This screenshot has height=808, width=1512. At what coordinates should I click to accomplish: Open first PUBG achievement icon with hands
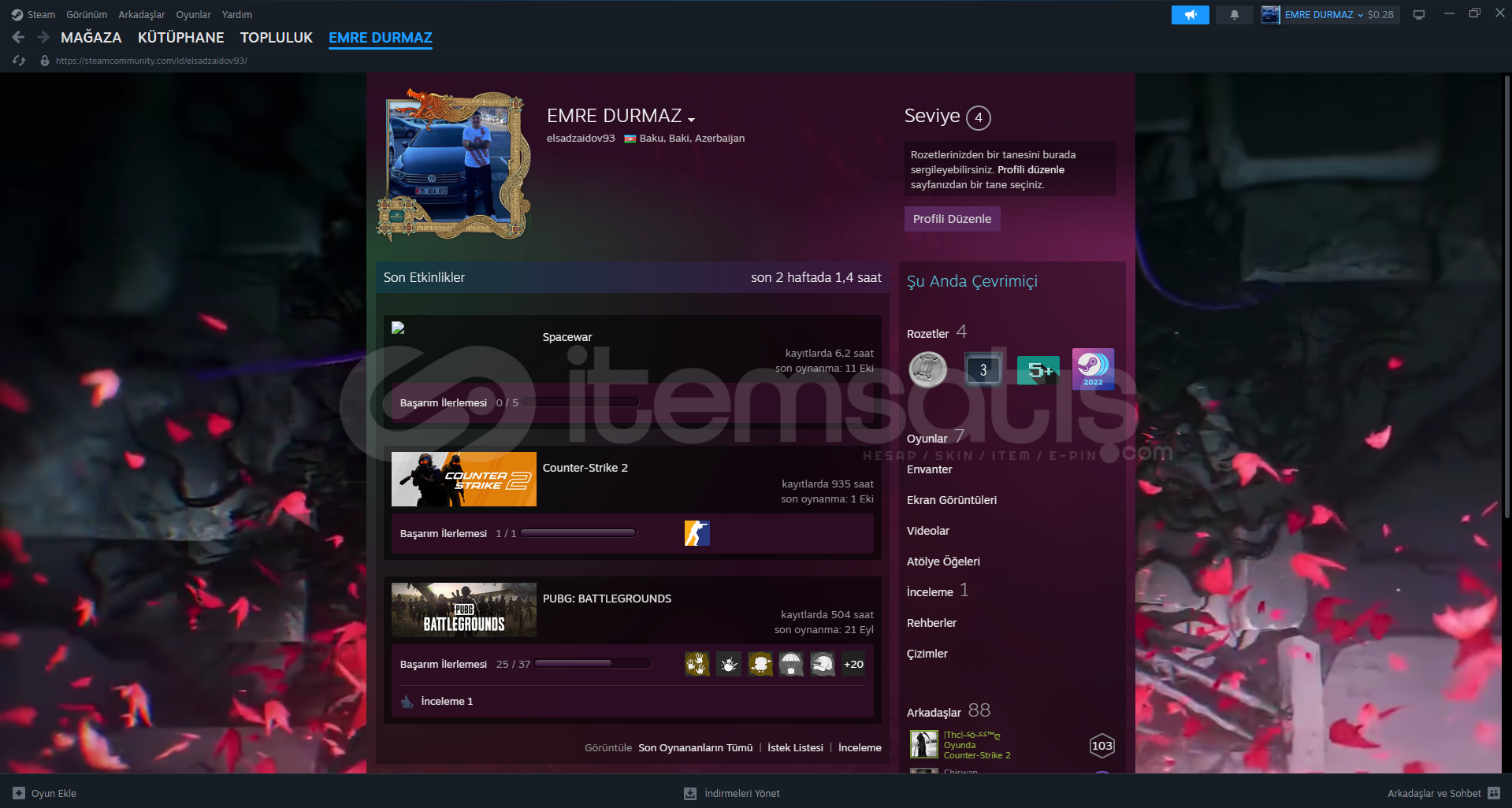tap(697, 664)
